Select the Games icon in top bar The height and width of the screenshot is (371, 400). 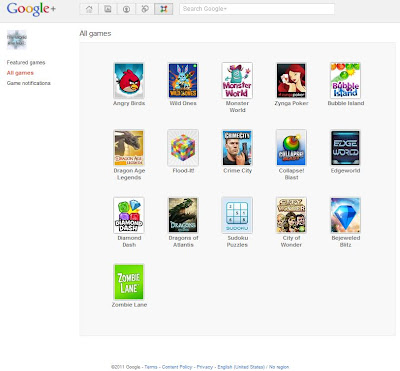164,9
